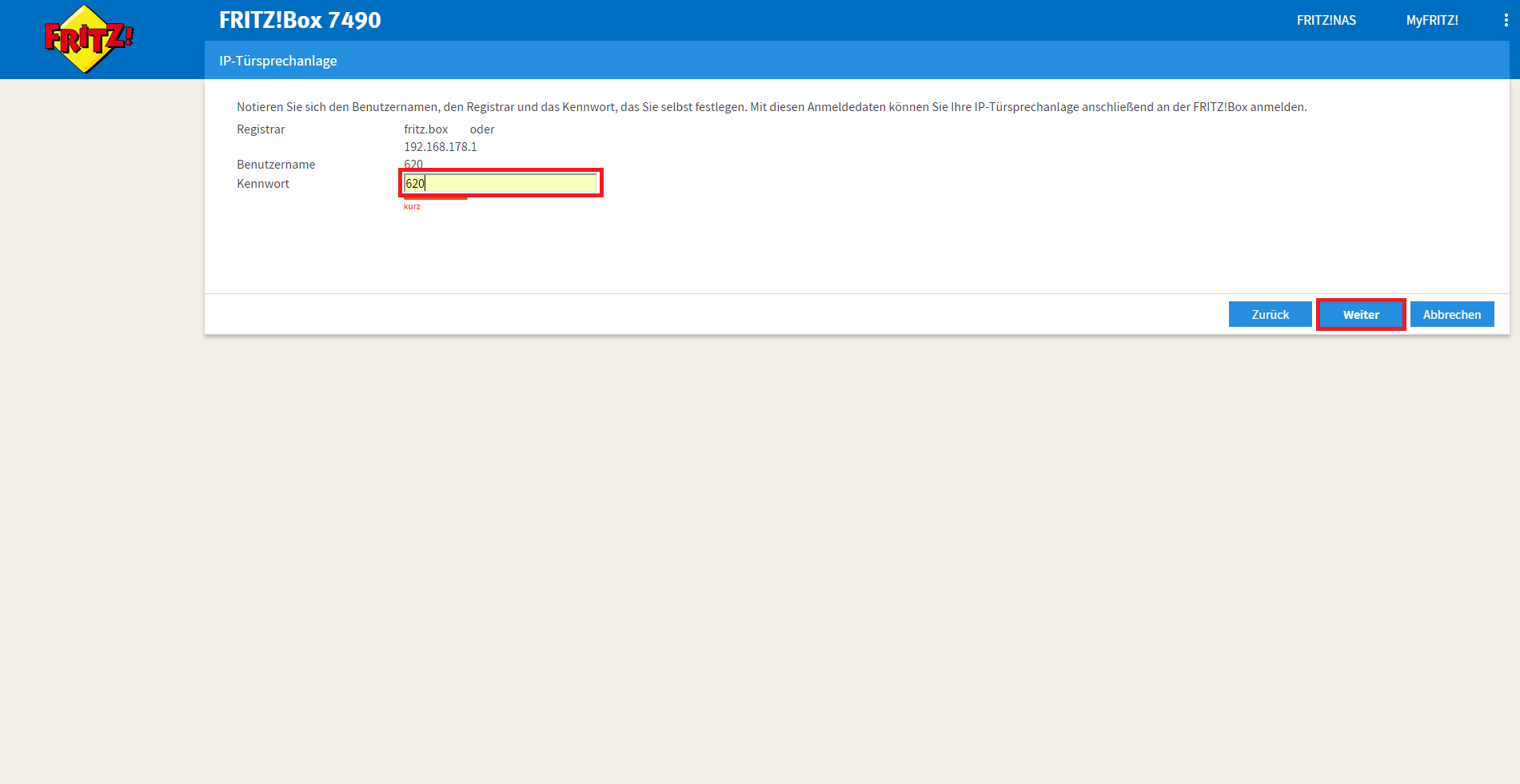
Task: Click the registrar IP address 192.168.178.1
Action: pyautogui.click(x=440, y=147)
